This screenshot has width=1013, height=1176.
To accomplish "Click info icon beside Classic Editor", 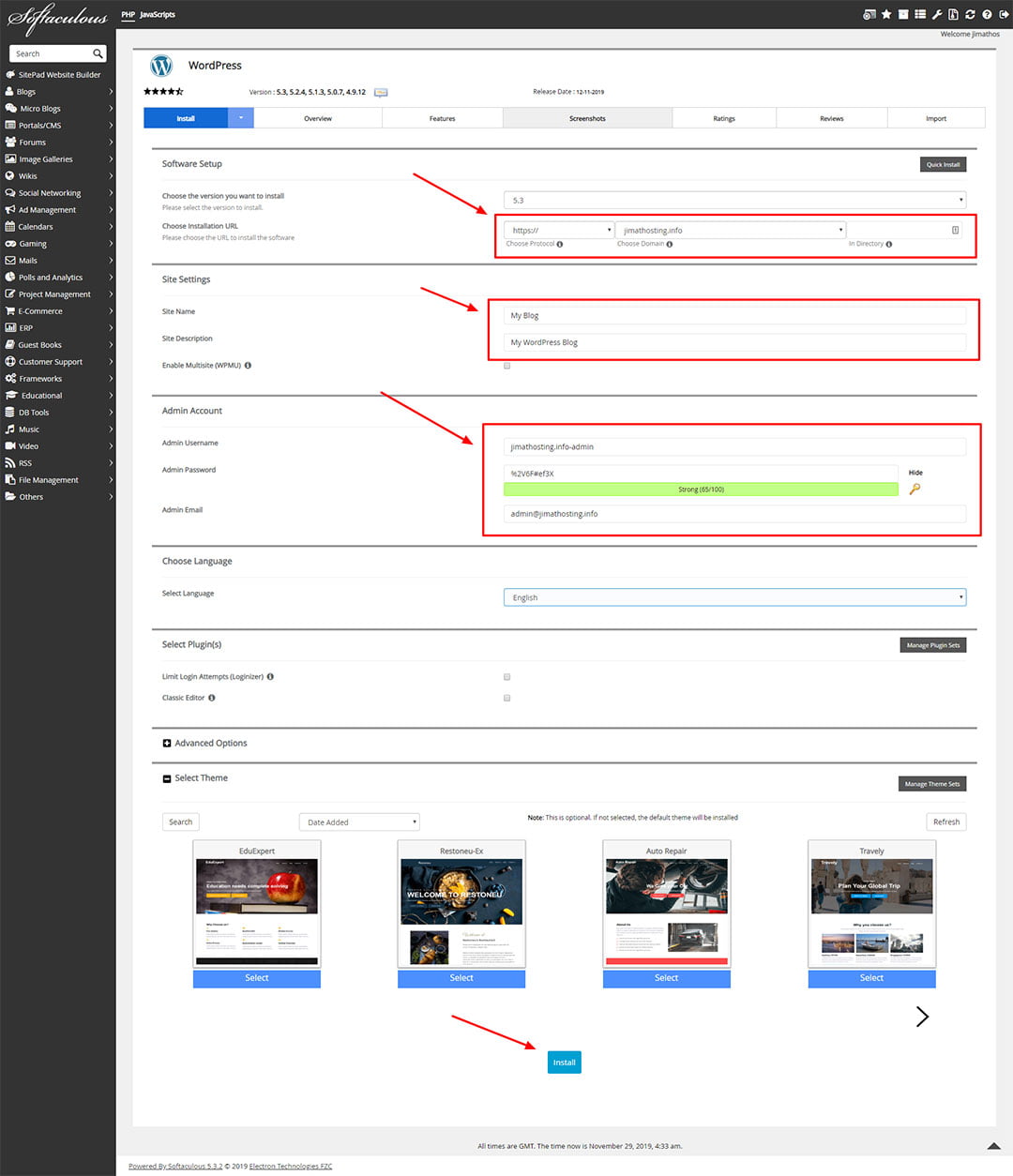I will coord(212,698).
